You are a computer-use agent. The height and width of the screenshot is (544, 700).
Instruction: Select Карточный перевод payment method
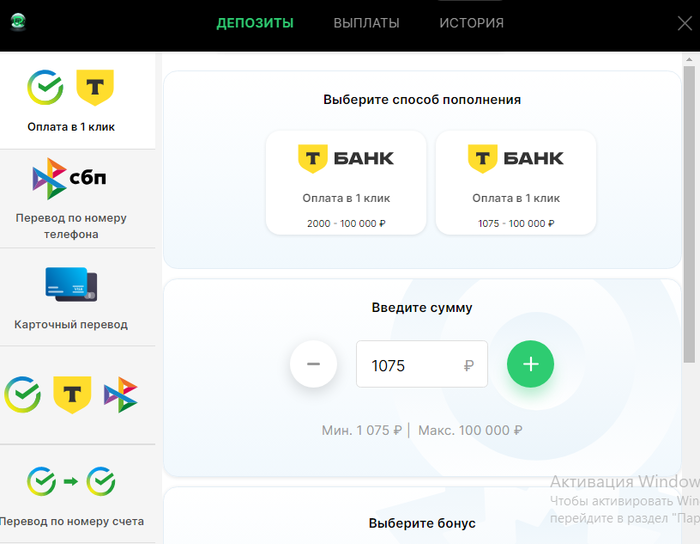click(78, 297)
